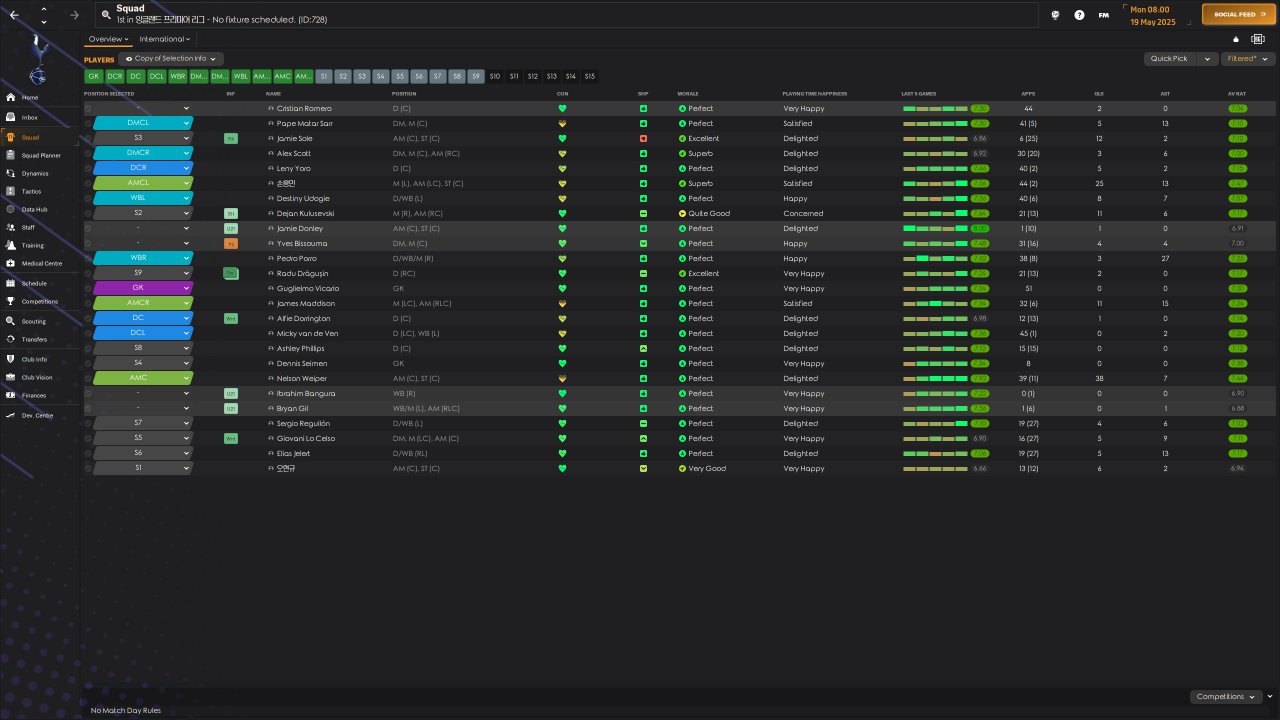
Task: Open the Tactics sidebar icon
Action: coord(11,191)
